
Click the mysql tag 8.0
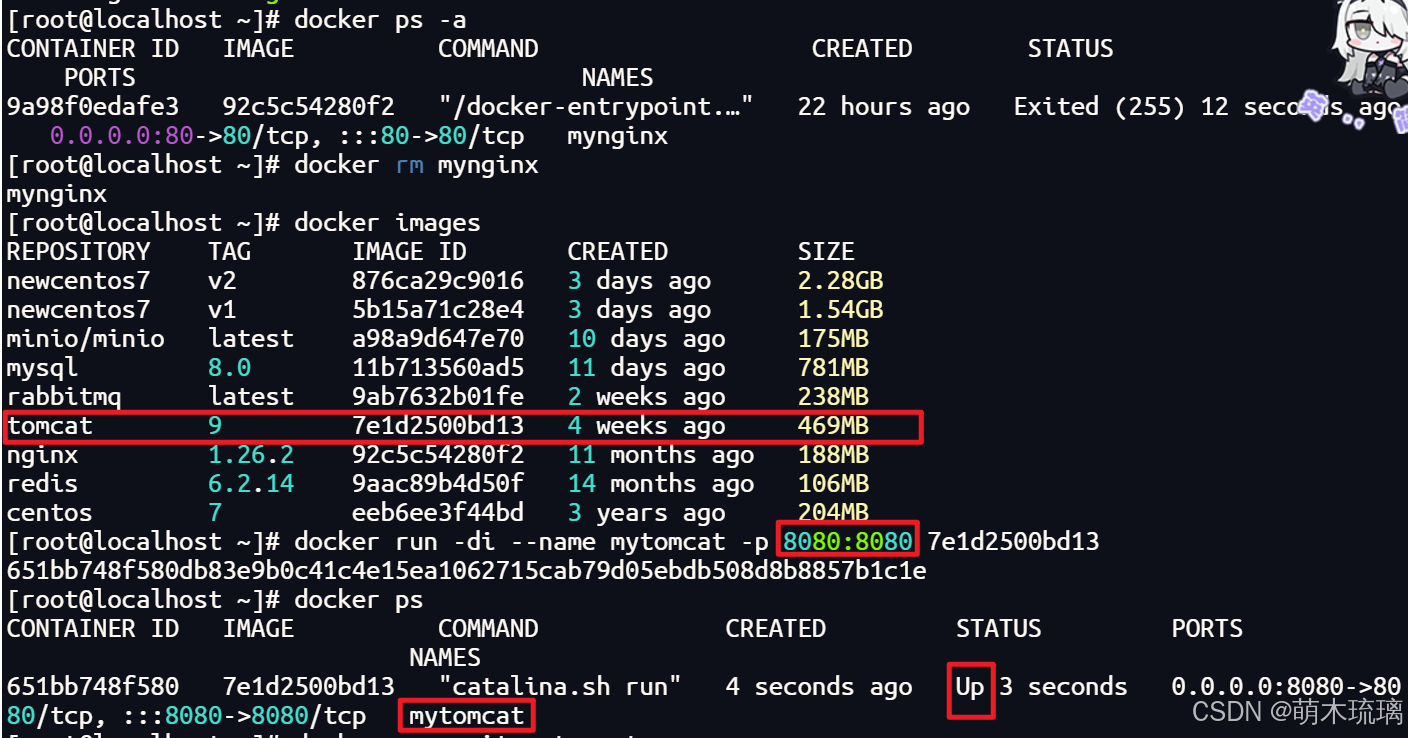point(230,368)
